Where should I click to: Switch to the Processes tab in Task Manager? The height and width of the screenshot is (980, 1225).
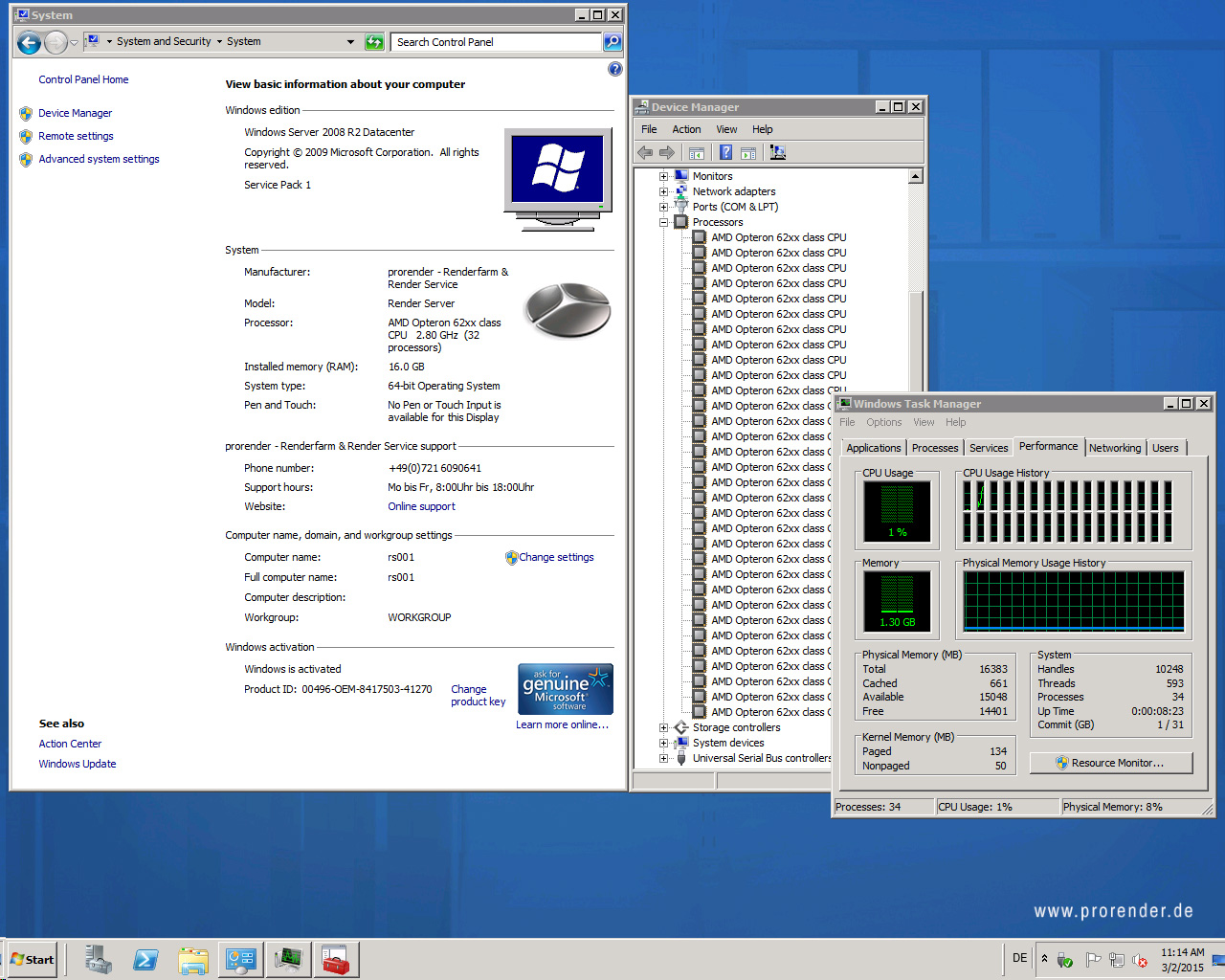click(935, 448)
